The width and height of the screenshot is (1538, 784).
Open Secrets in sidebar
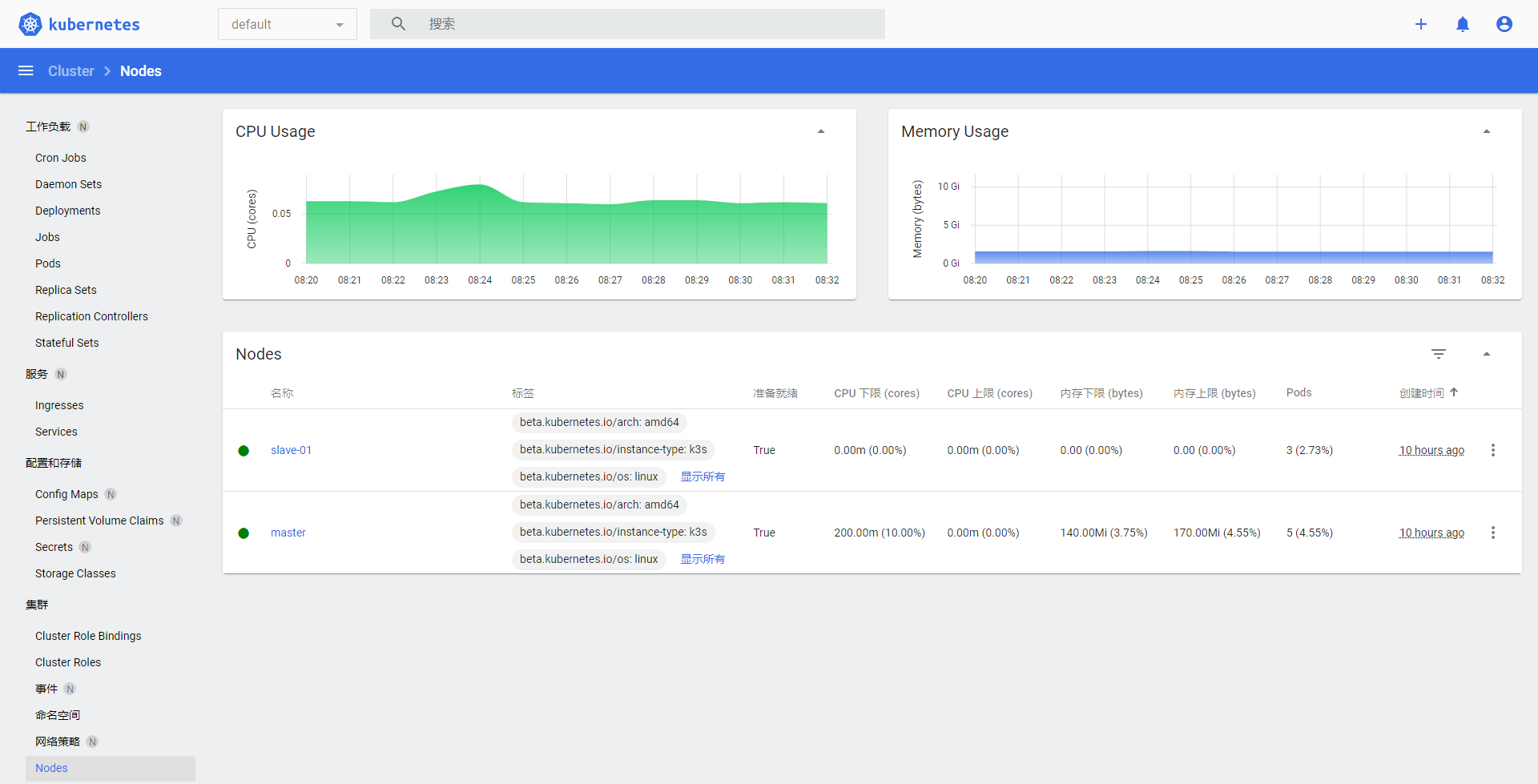(x=54, y=547)
